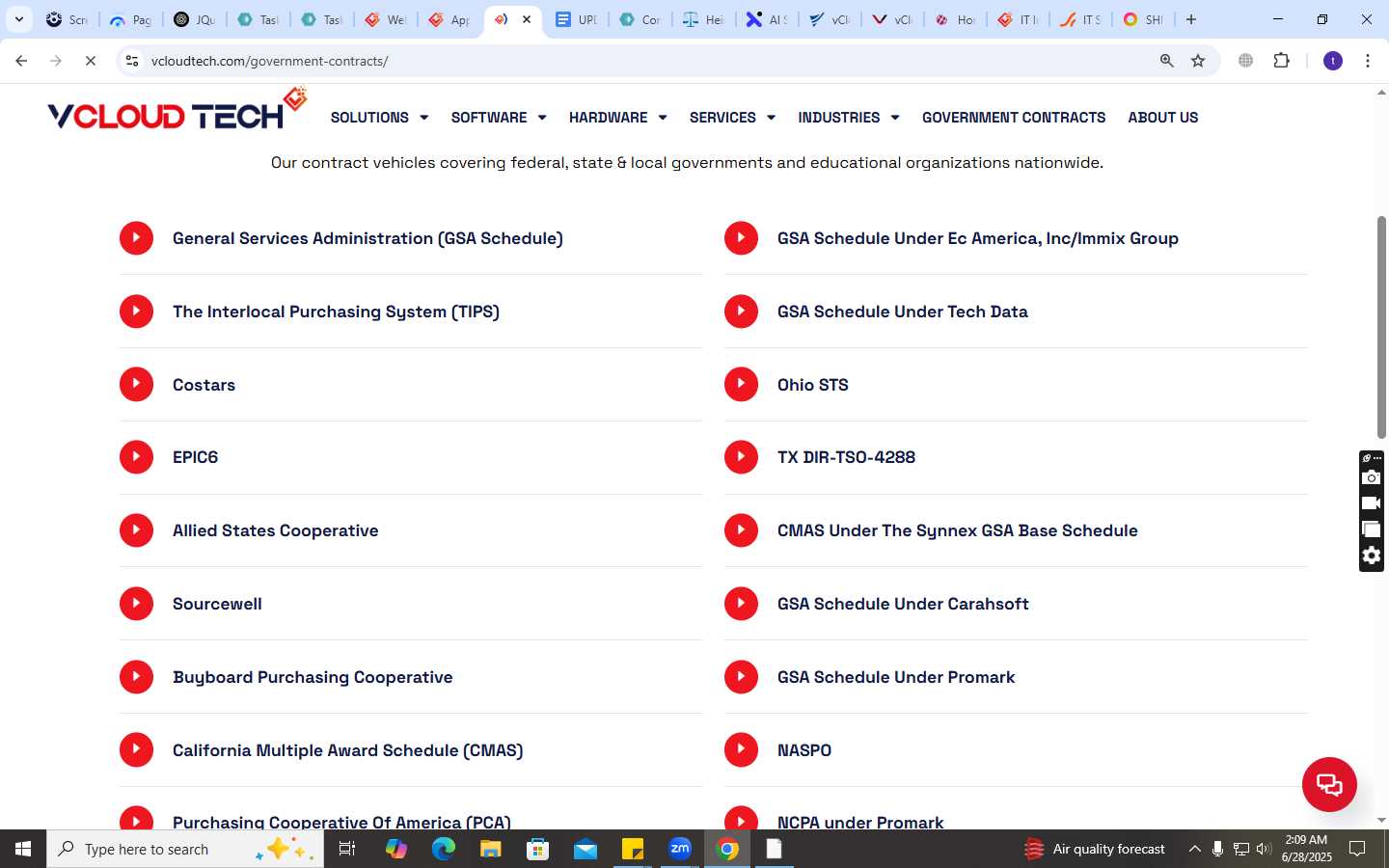The image size is (1389, 868).
Task: Click the play icon beside Buyboard Purchasing Cooperative
Action: click(x=136, y=677)
